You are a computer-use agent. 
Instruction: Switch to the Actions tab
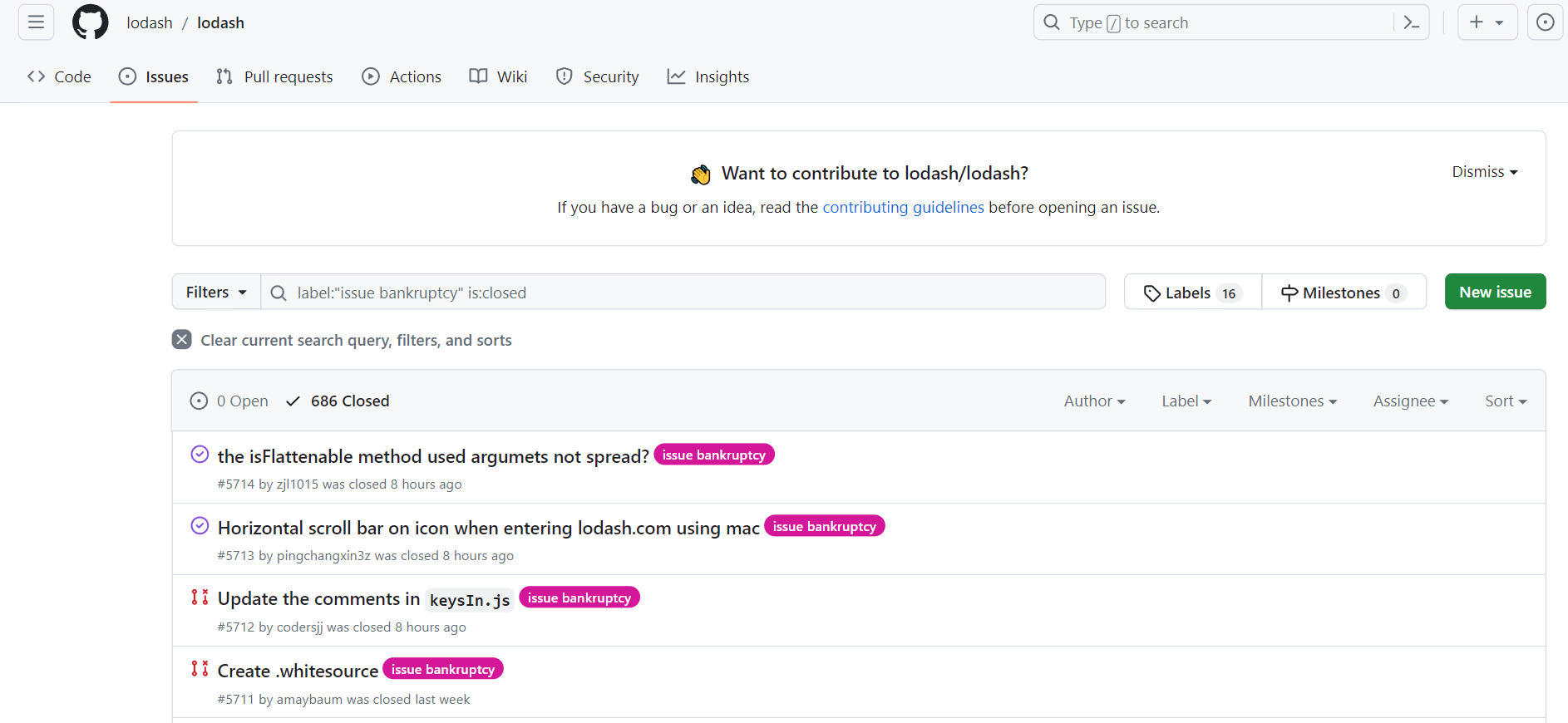pos(402,76)
